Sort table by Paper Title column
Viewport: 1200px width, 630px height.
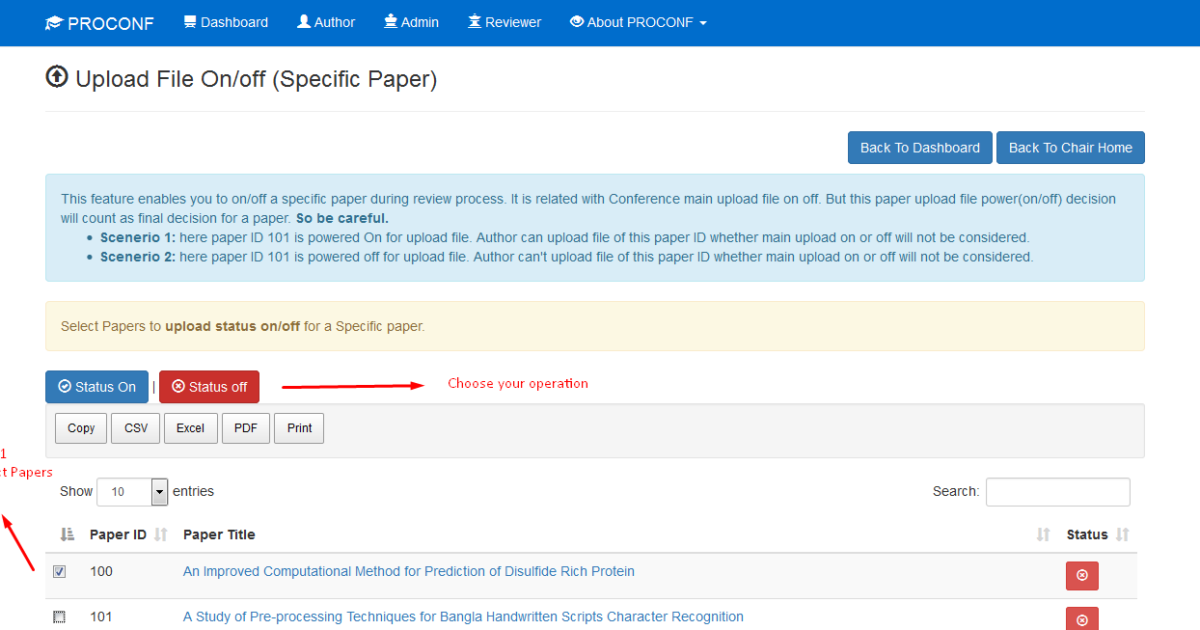(617, 535)
